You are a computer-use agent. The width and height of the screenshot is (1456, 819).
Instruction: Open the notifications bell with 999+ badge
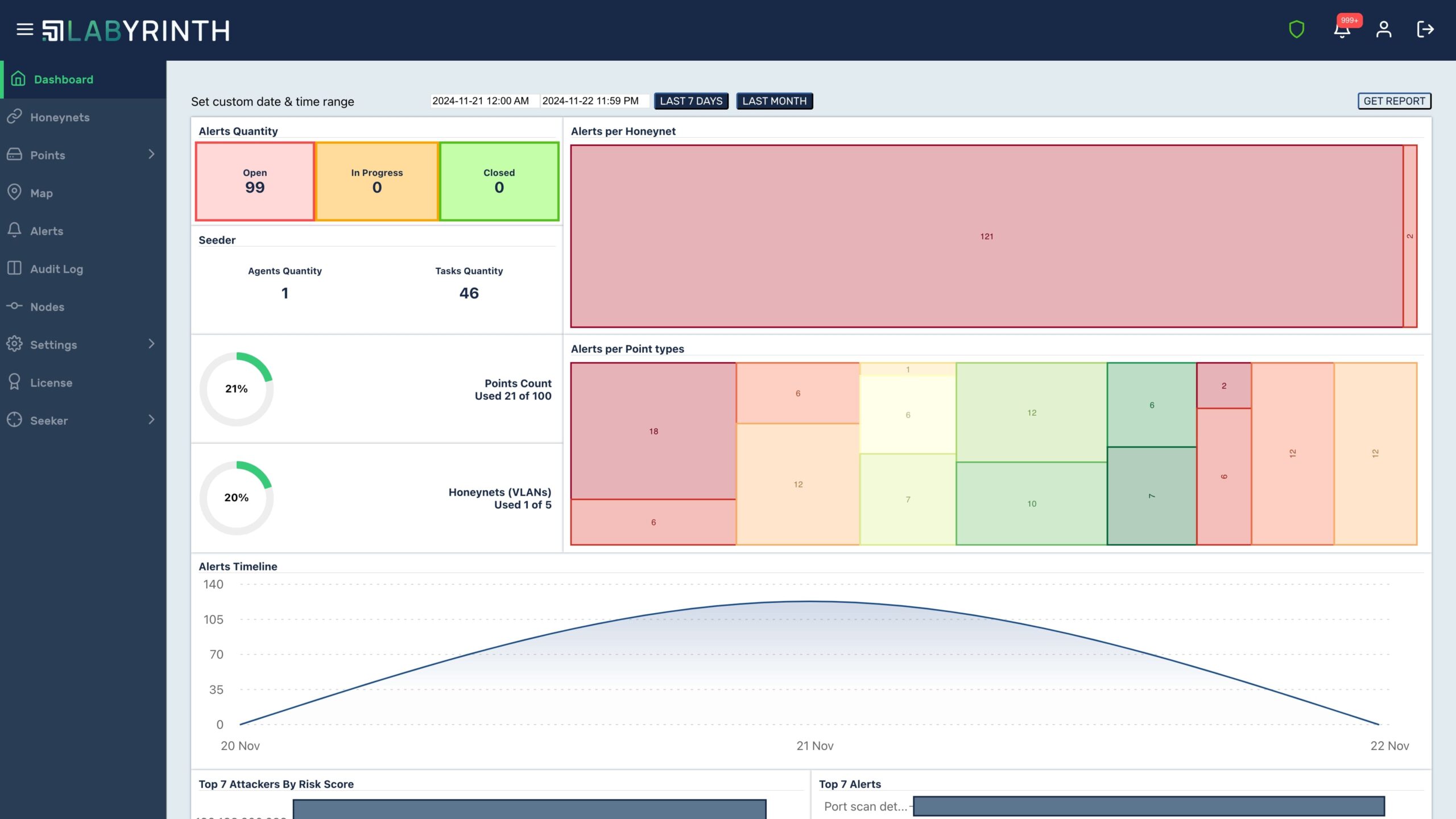coord(1342,30)
